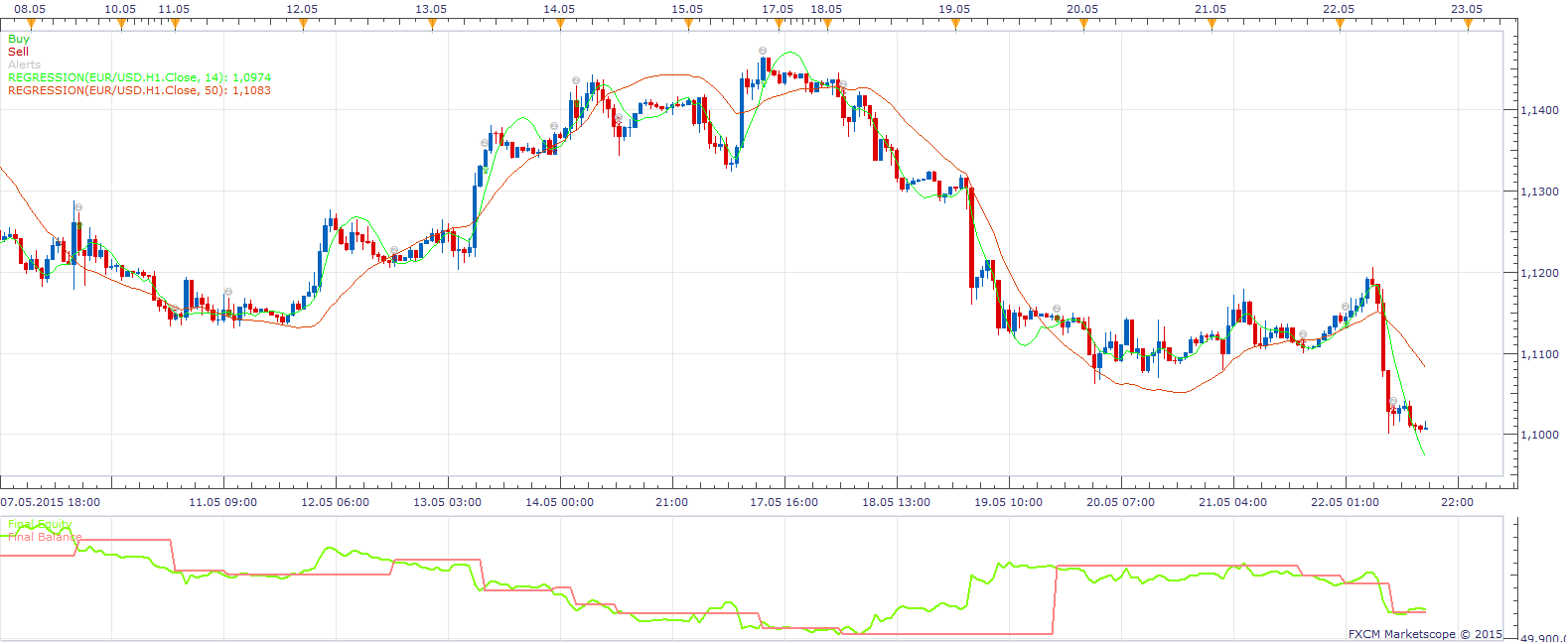Screen dimensions: 1568x642
Task: Click the 15.05 date label on top axis
Action: [687, 9]
